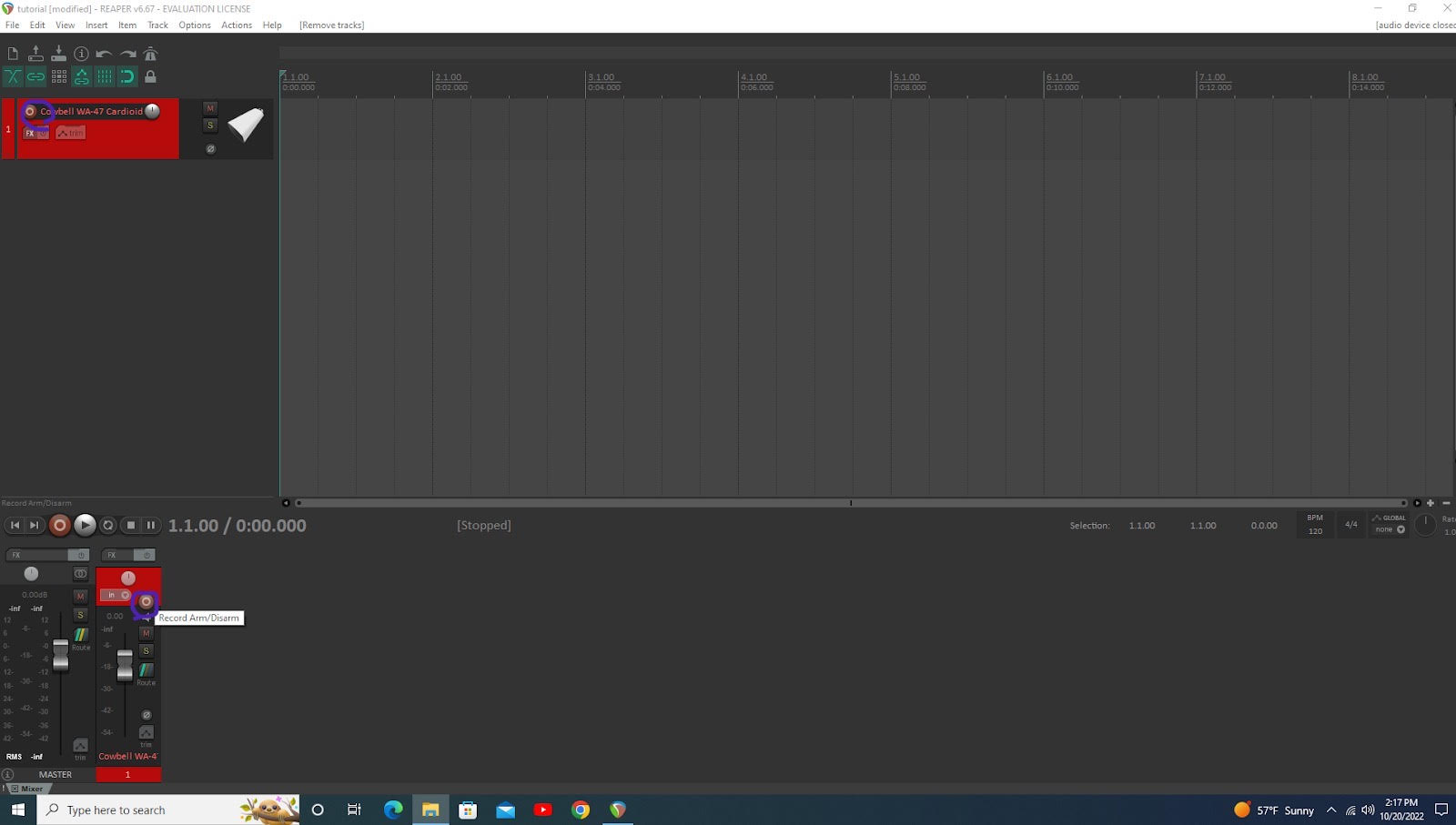Toggle phase invert on Cowbell track panel
The width and height of the screenshot is (1456, 825).
click(x=210, y=149)
